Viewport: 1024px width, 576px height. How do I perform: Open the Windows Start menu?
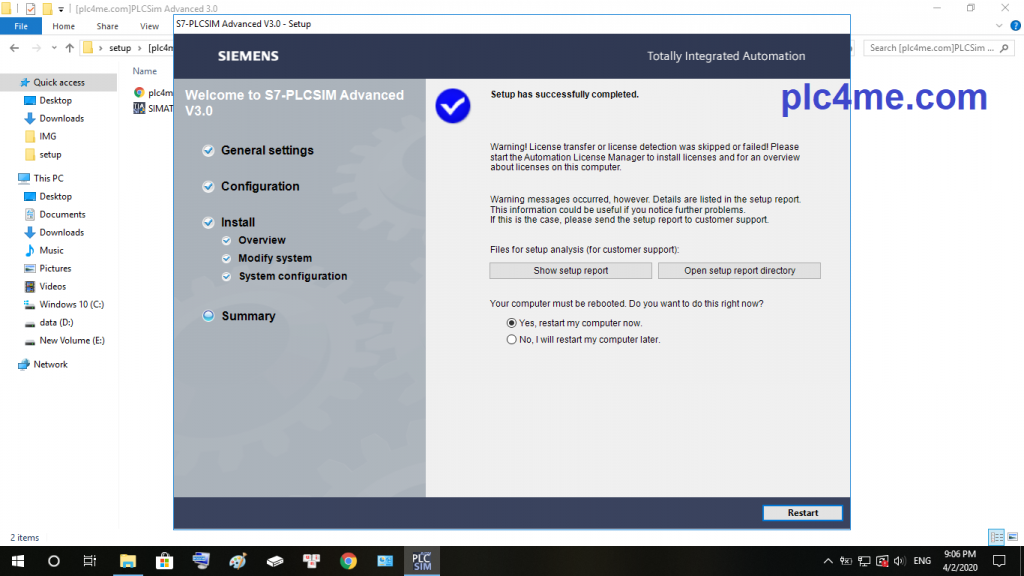click(17, 561)
